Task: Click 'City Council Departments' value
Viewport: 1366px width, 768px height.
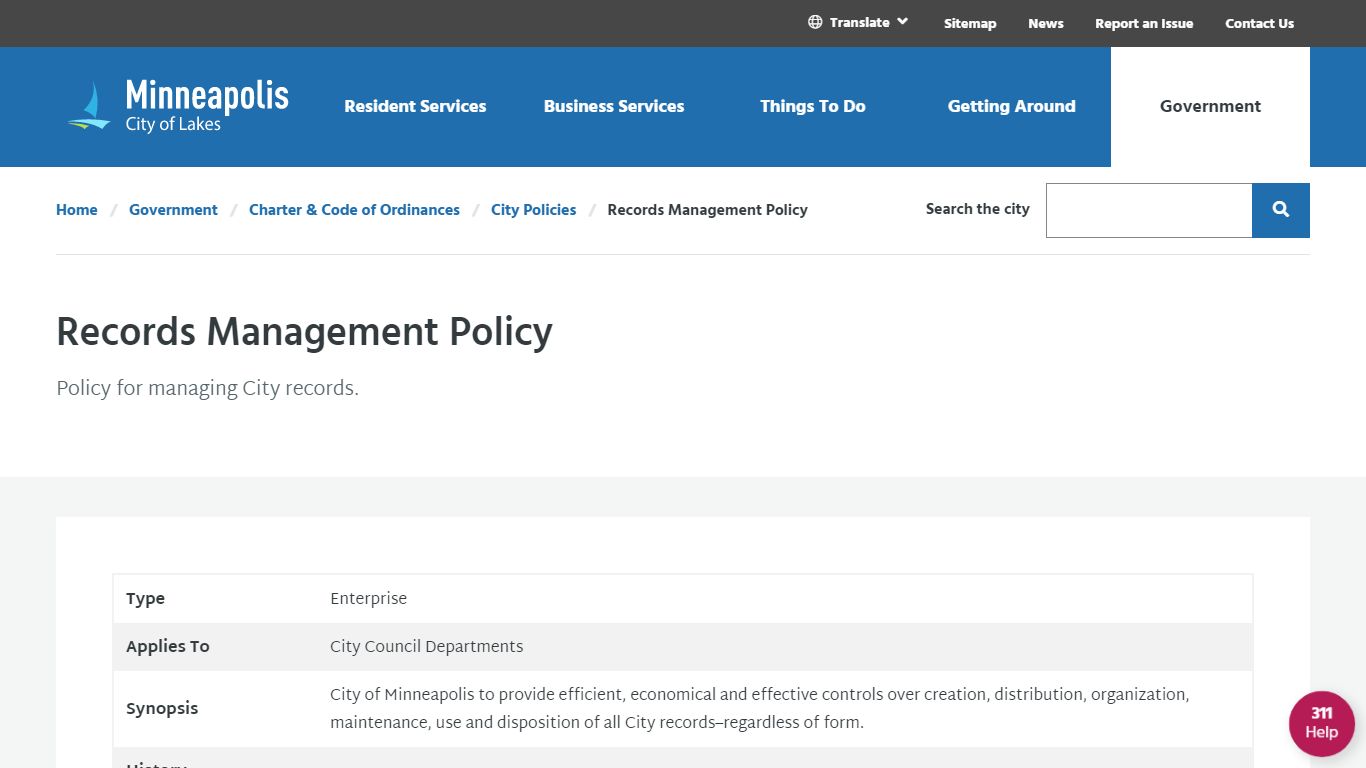Action: tap(426, 647)
